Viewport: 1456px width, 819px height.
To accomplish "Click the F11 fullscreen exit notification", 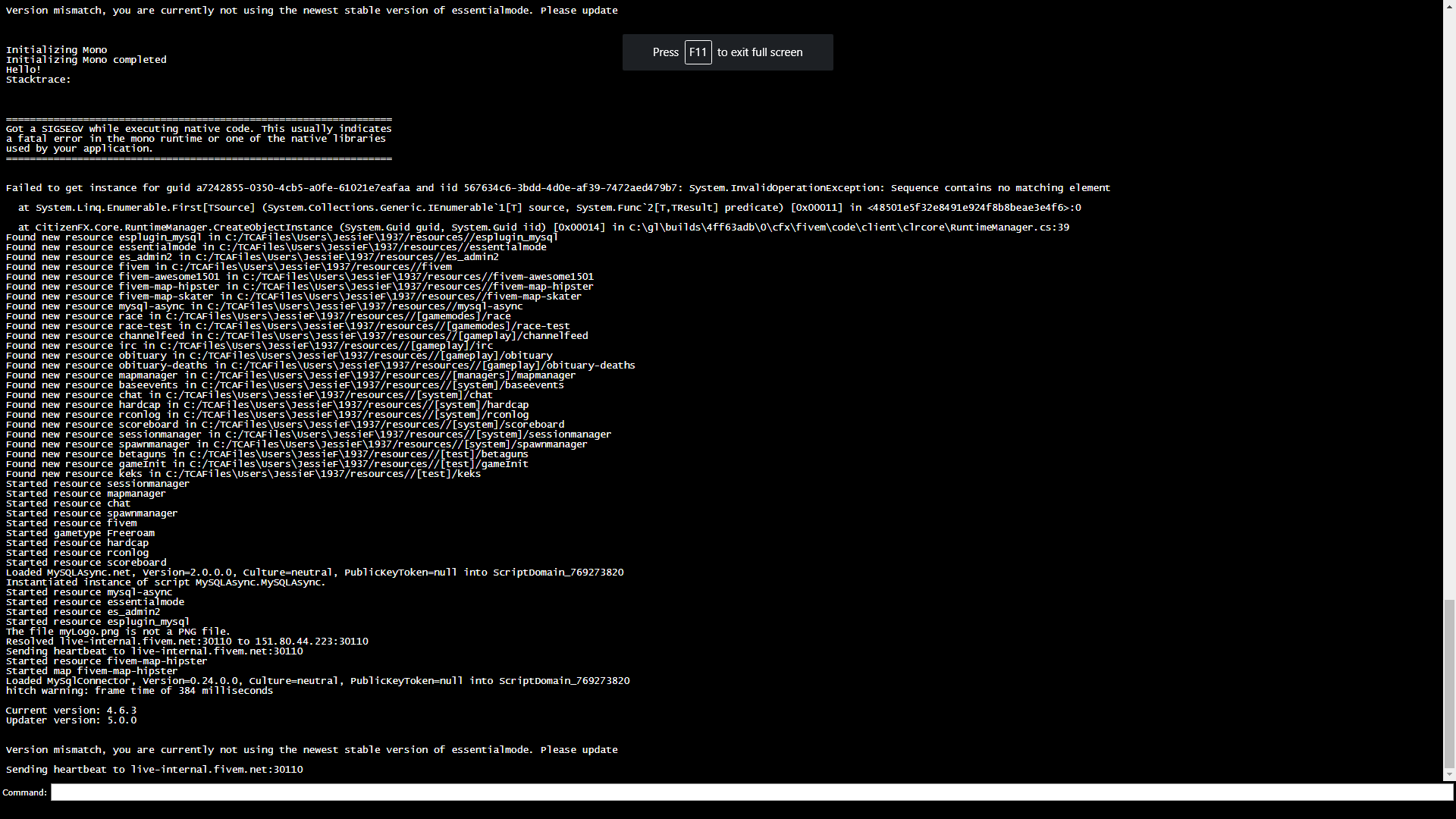I will click(x=727, y=52).
